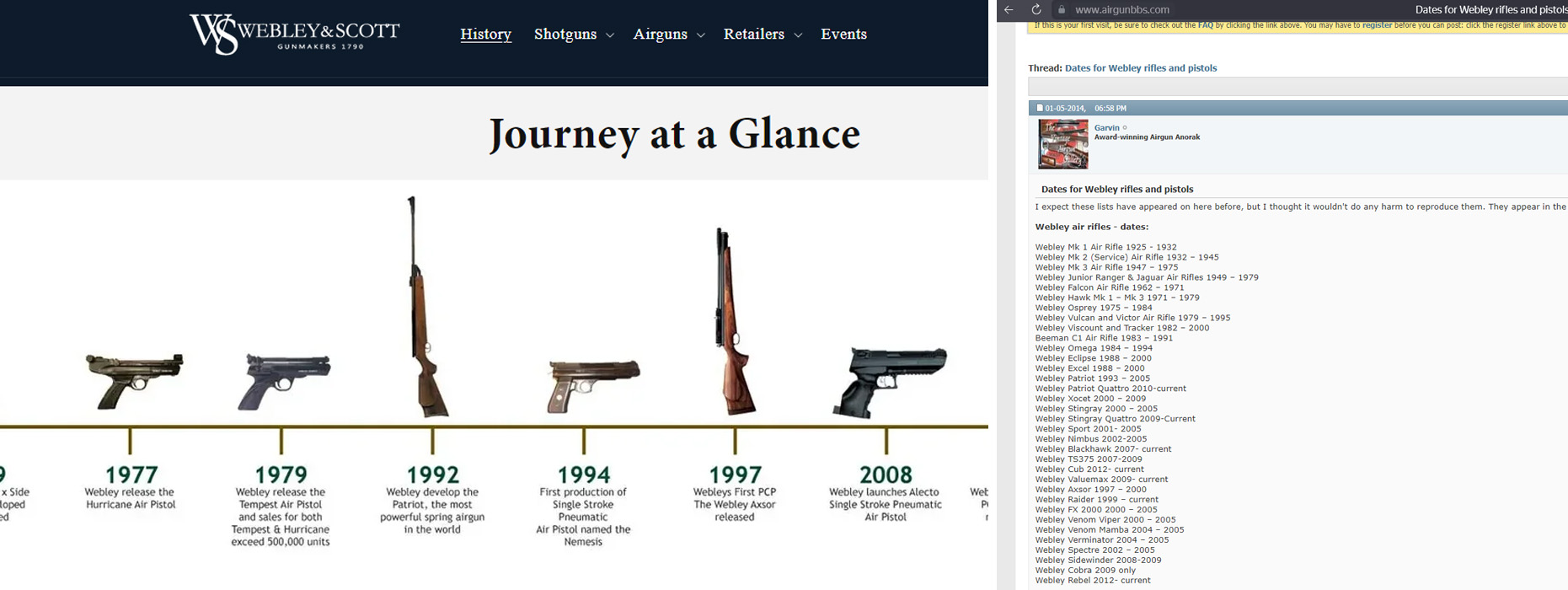
Task: Select the 1979 timeline marker
Action: pyautogui.click(x=281, y=475)
